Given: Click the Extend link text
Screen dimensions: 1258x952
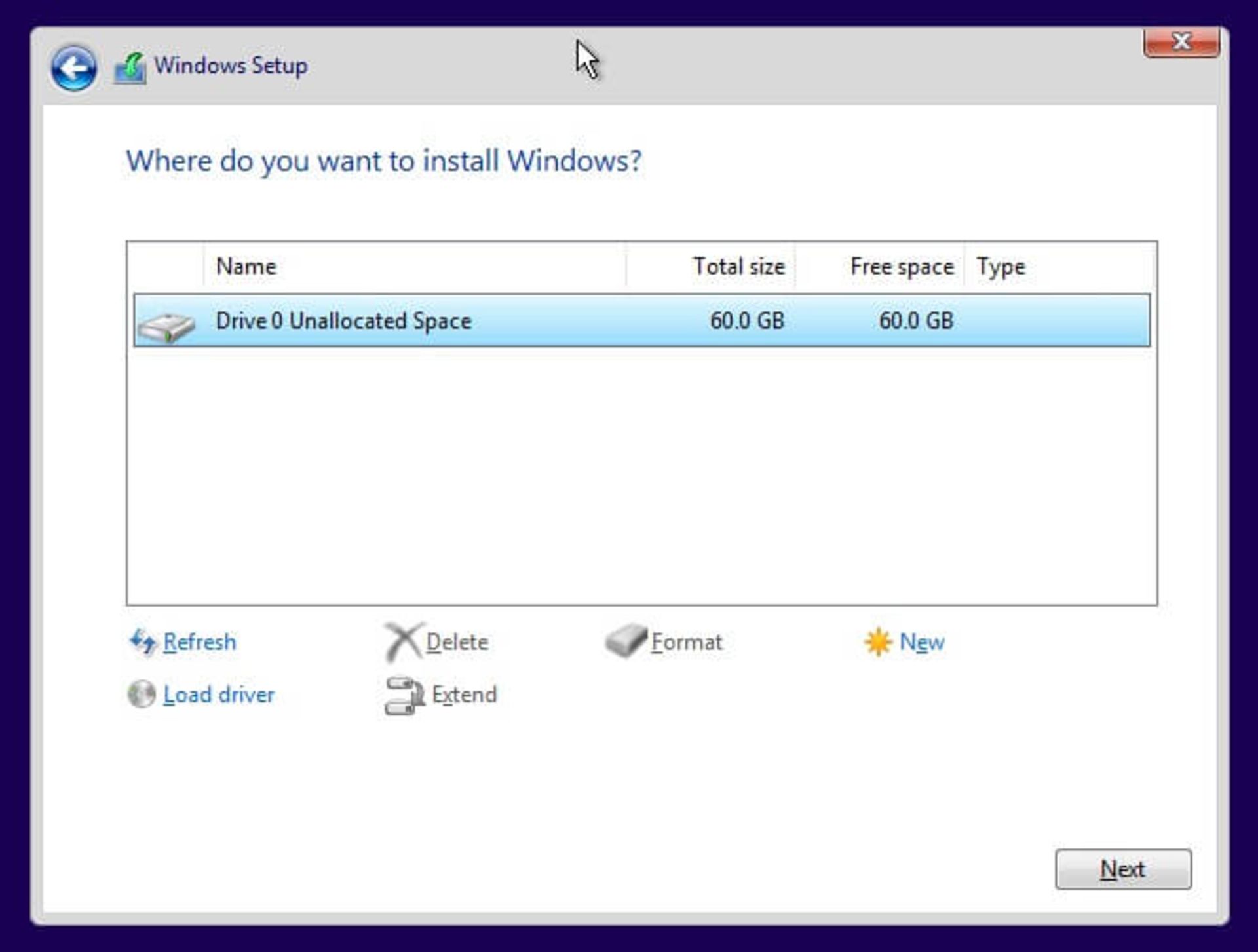Looking at the screenshot, I should tap(464, 695).
